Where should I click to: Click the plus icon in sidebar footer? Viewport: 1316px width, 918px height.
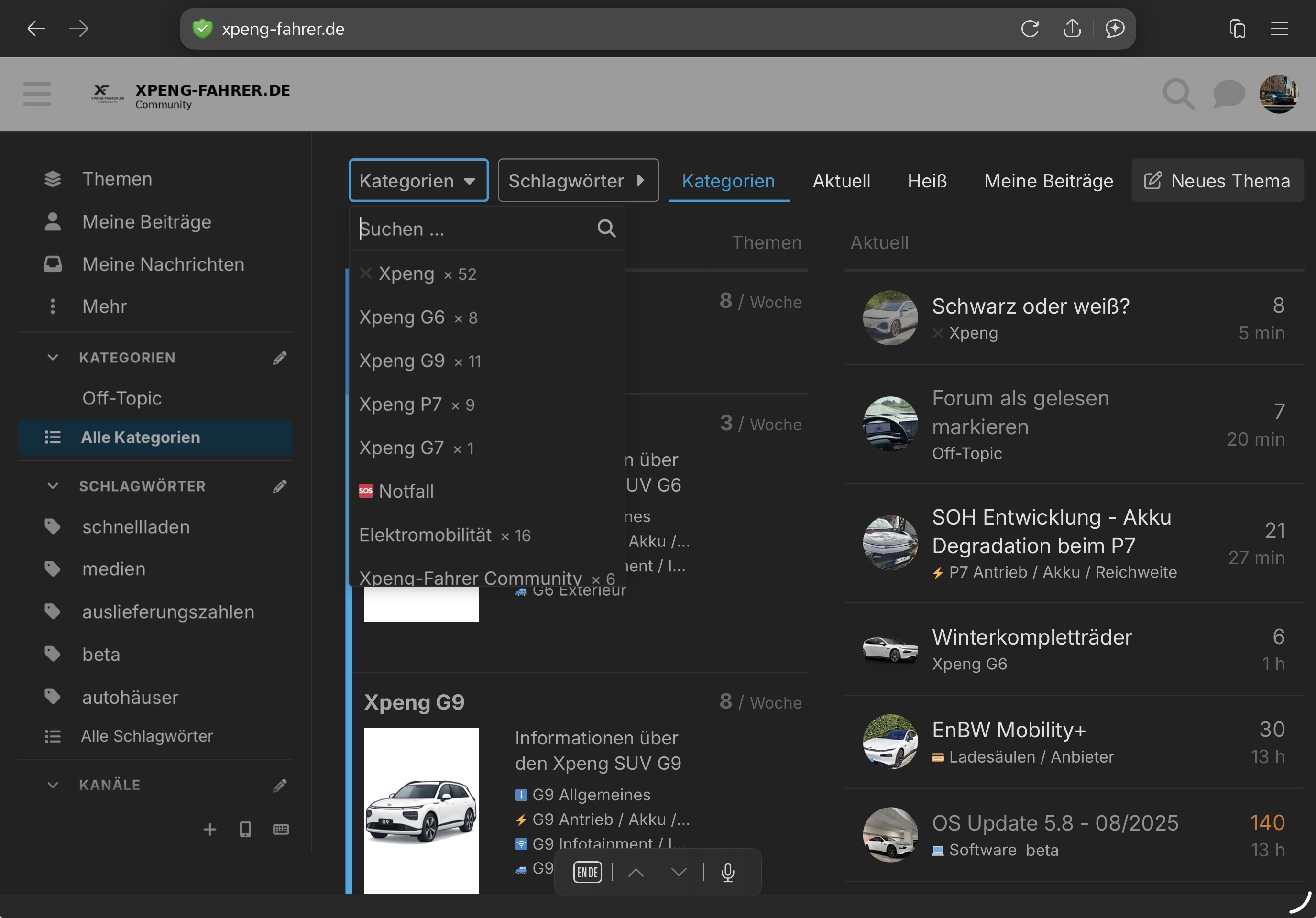[210, 829]
